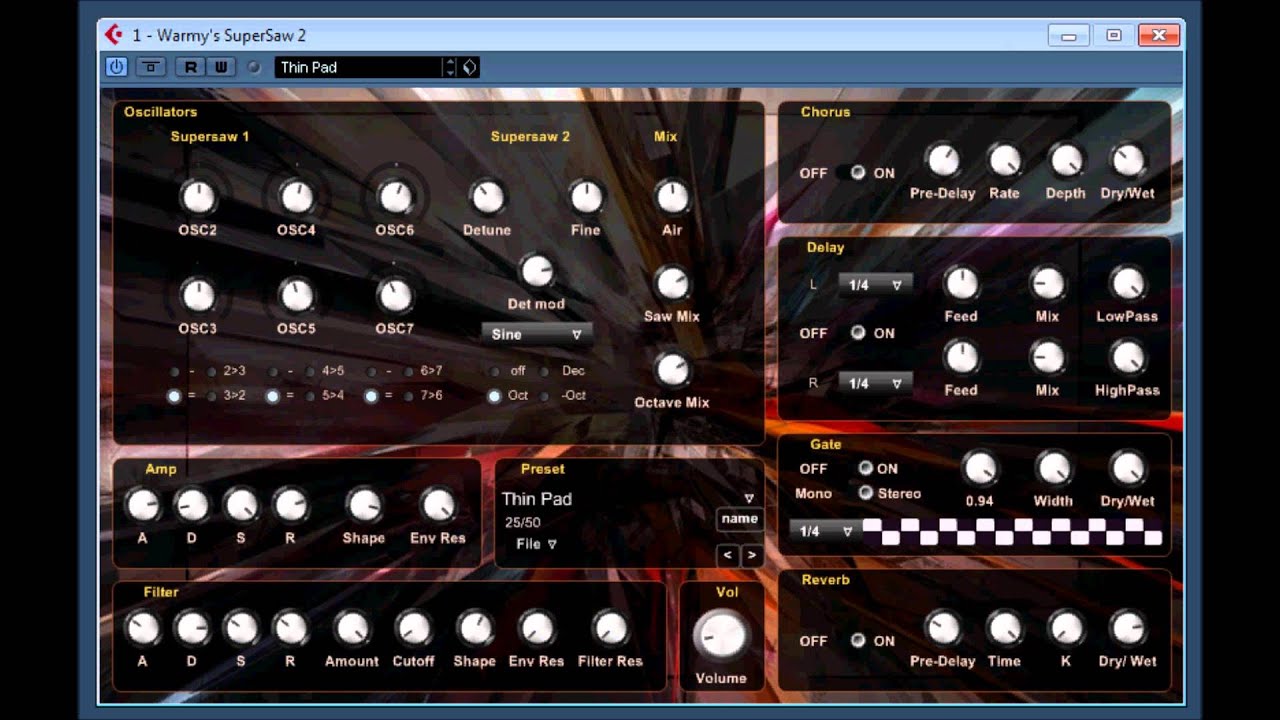
Task: Click the Amp Env Res knob
Action: coord(438,505)
